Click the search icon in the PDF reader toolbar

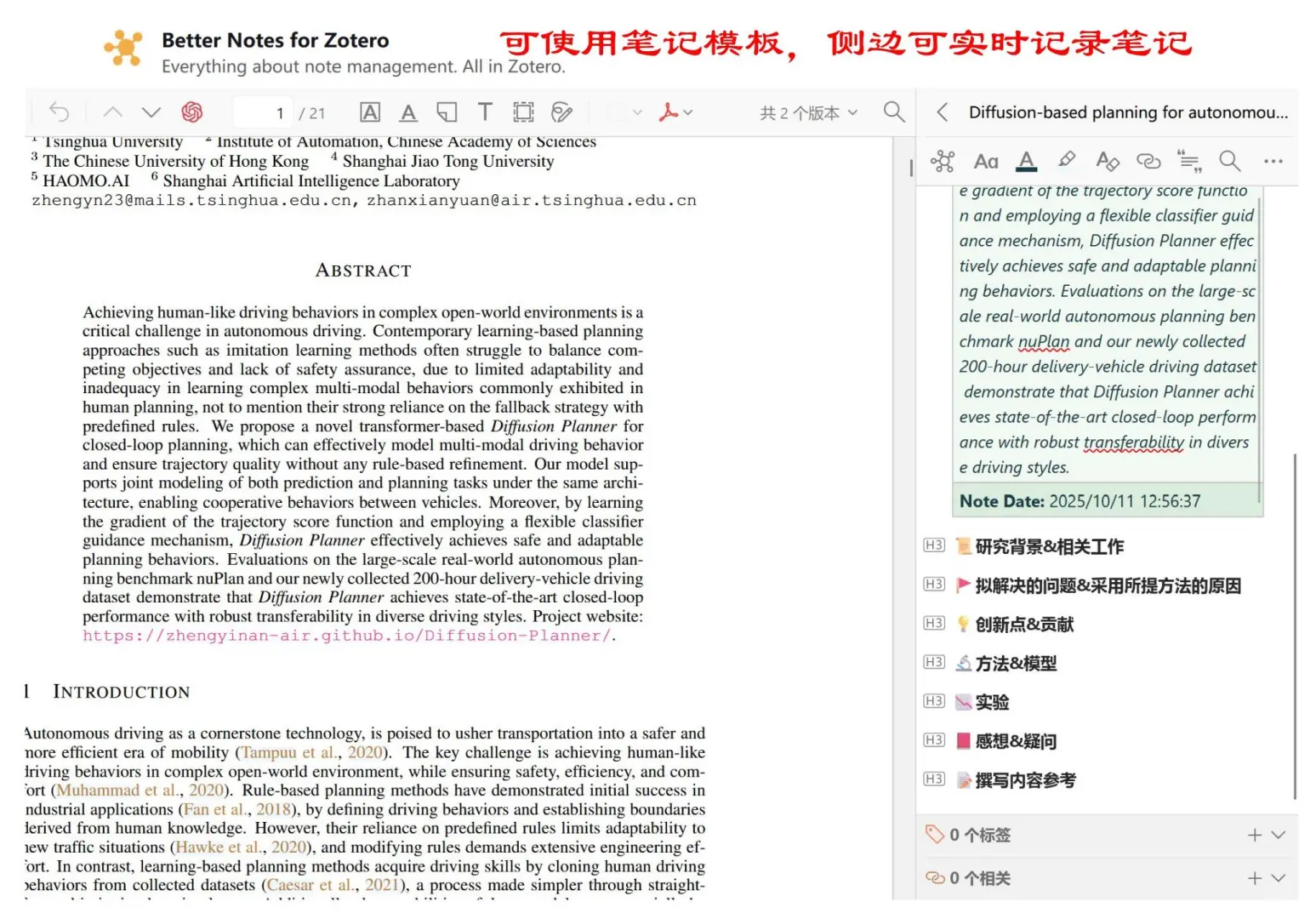click(x=894, y=111)
